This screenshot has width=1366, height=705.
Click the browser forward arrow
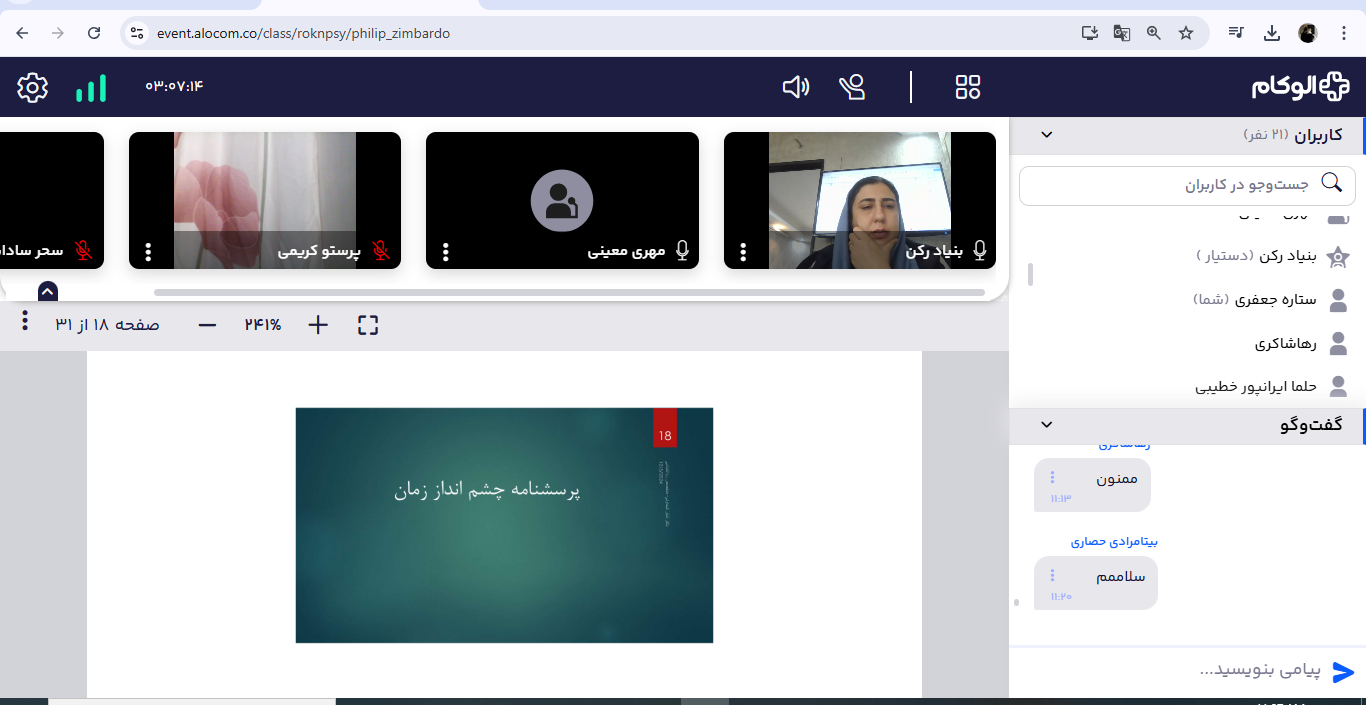(x=58, y=33)
